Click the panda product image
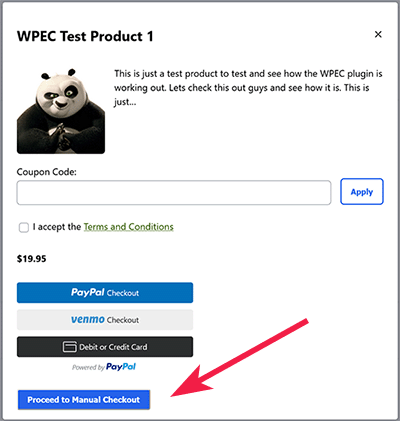The width and height of the screenshot is (400, 421). tap(61, 111)
